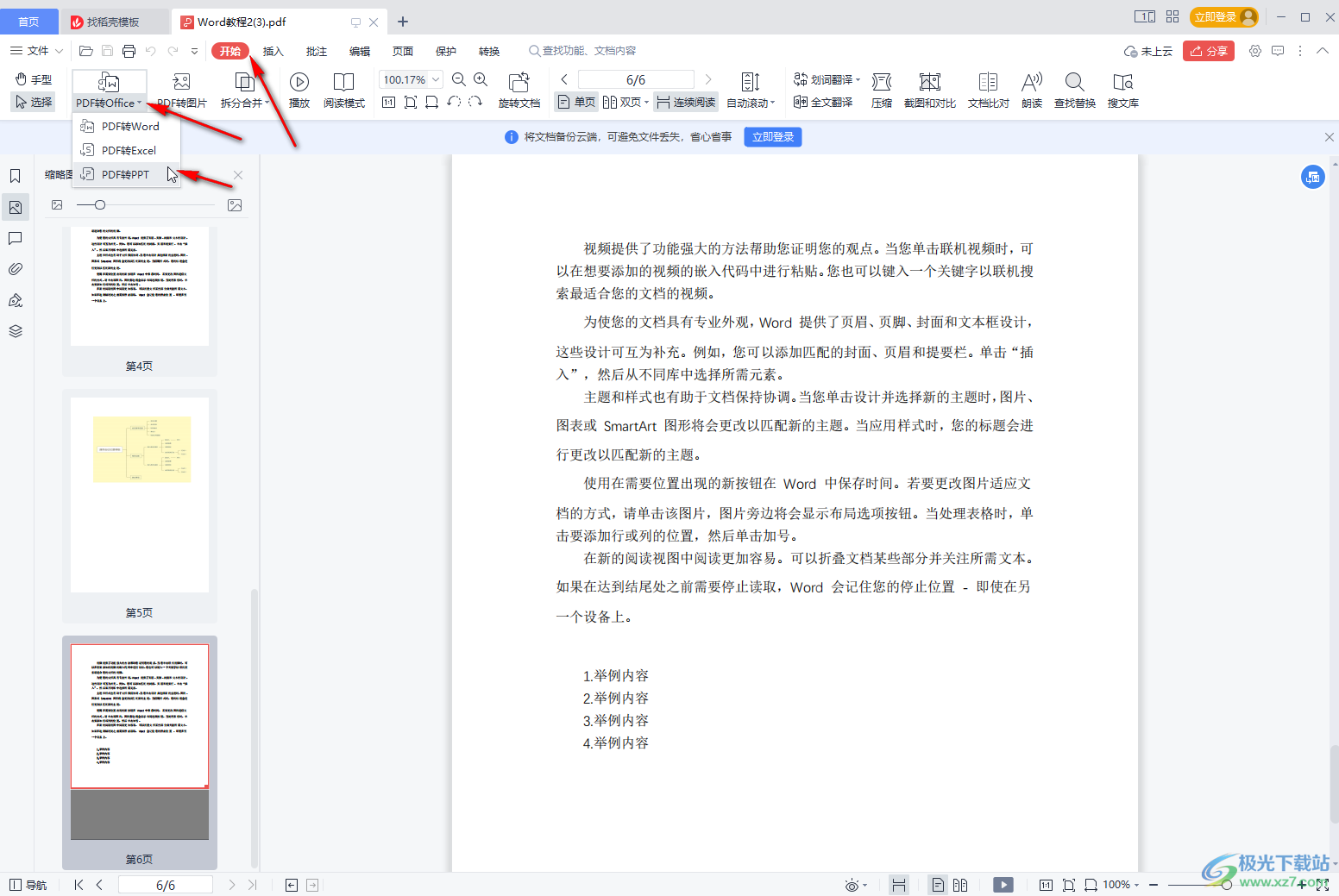The image size is (1339, 896).
Task: Toggle 单页 single page view
Action: point(576,103)
